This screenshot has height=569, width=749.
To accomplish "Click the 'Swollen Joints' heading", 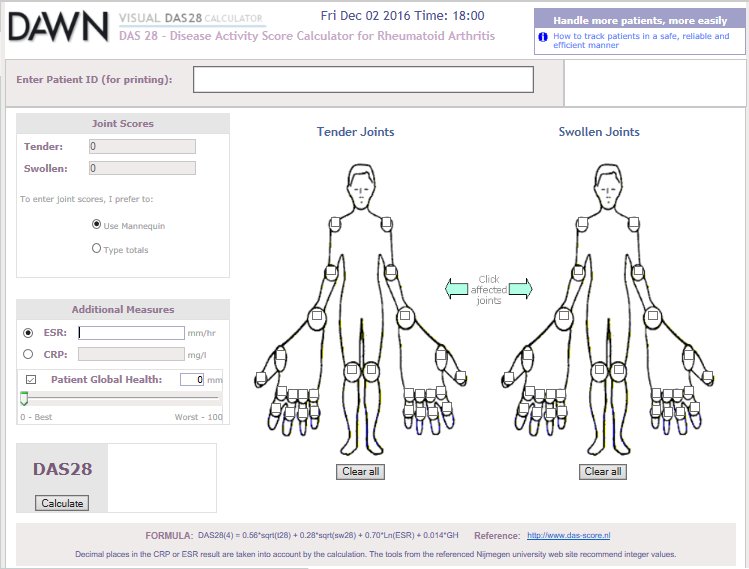I will click(599, 132).
